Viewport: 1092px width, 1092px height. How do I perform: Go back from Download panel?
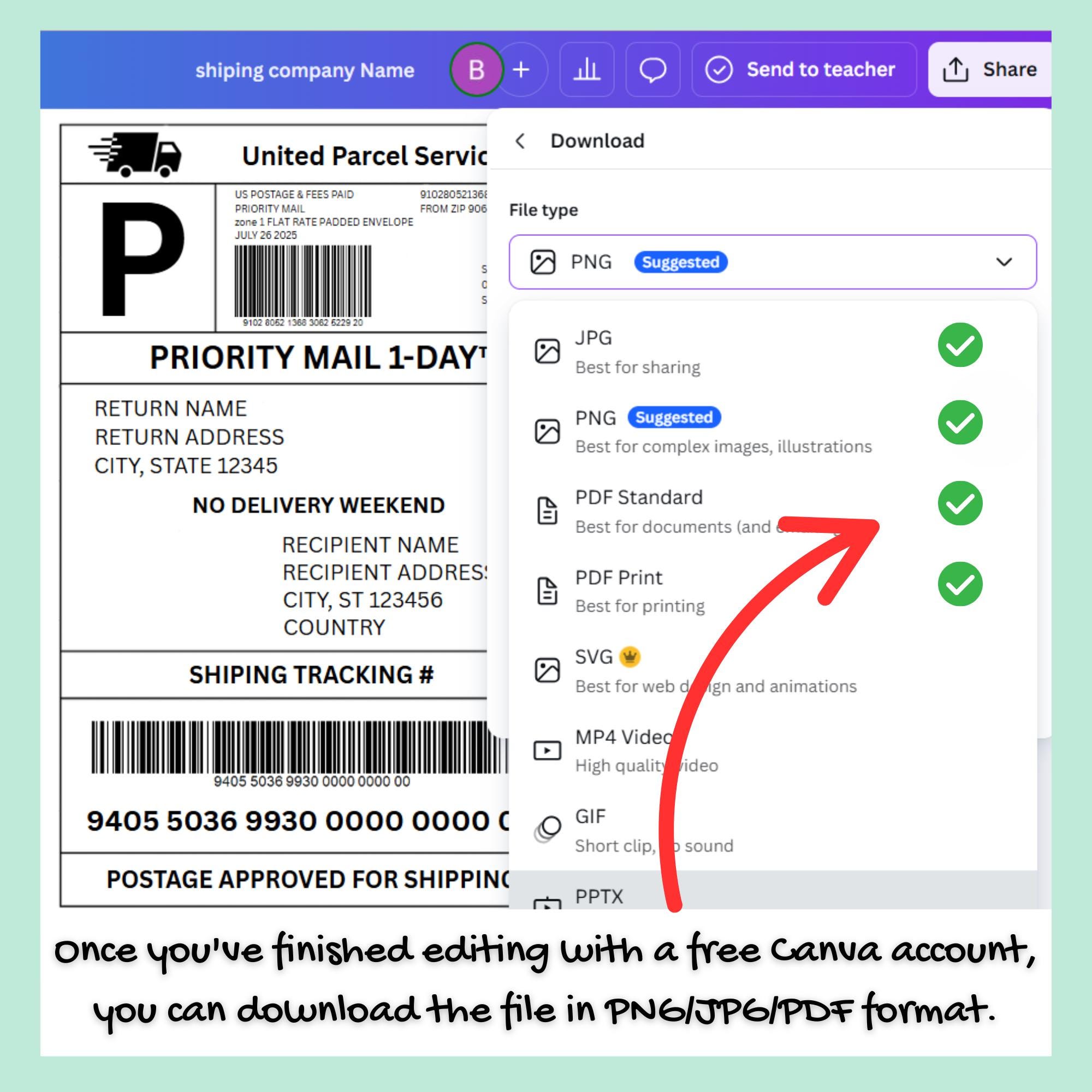click(520, 141)
